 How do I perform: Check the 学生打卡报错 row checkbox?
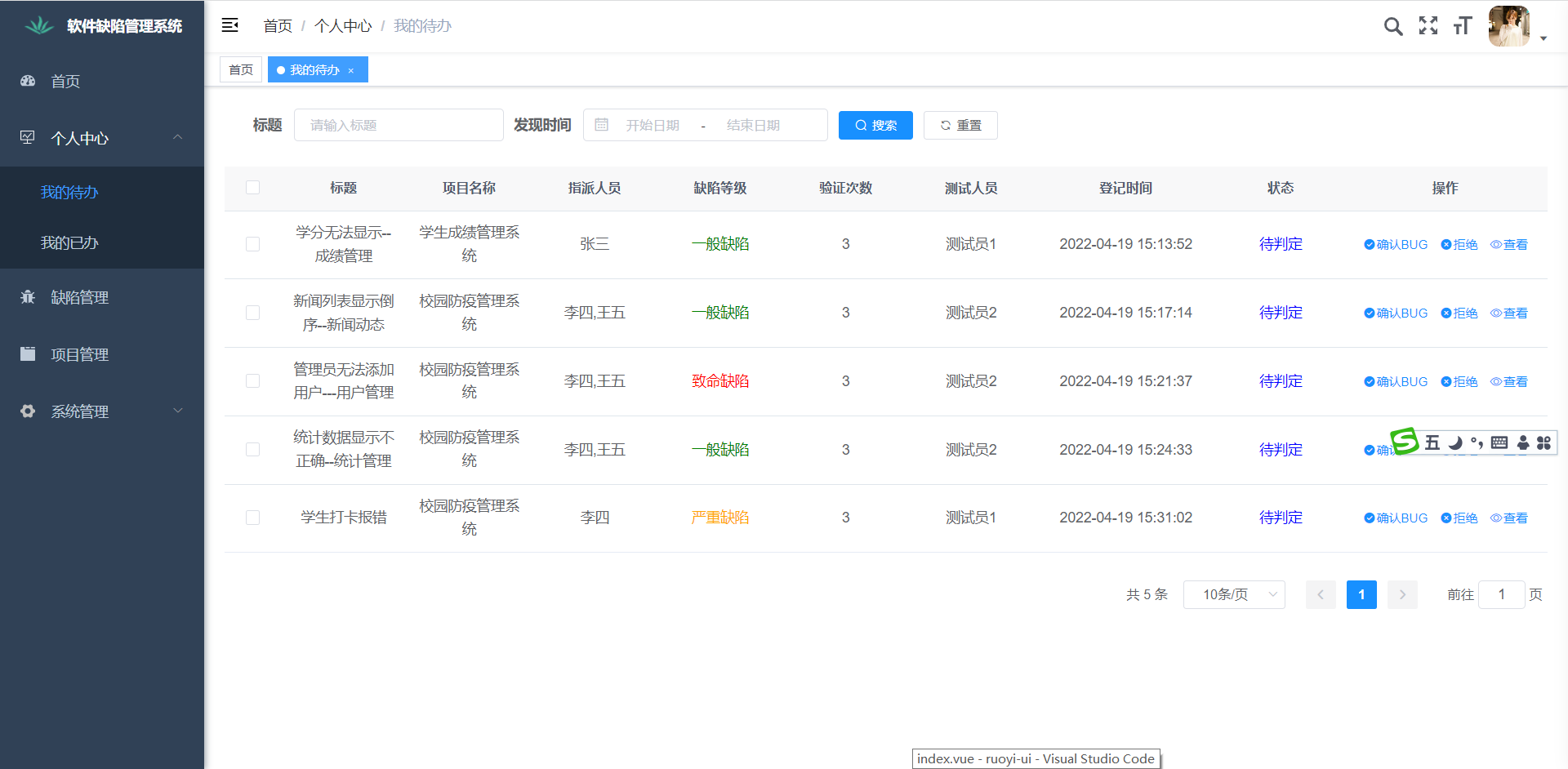point(252,518)
